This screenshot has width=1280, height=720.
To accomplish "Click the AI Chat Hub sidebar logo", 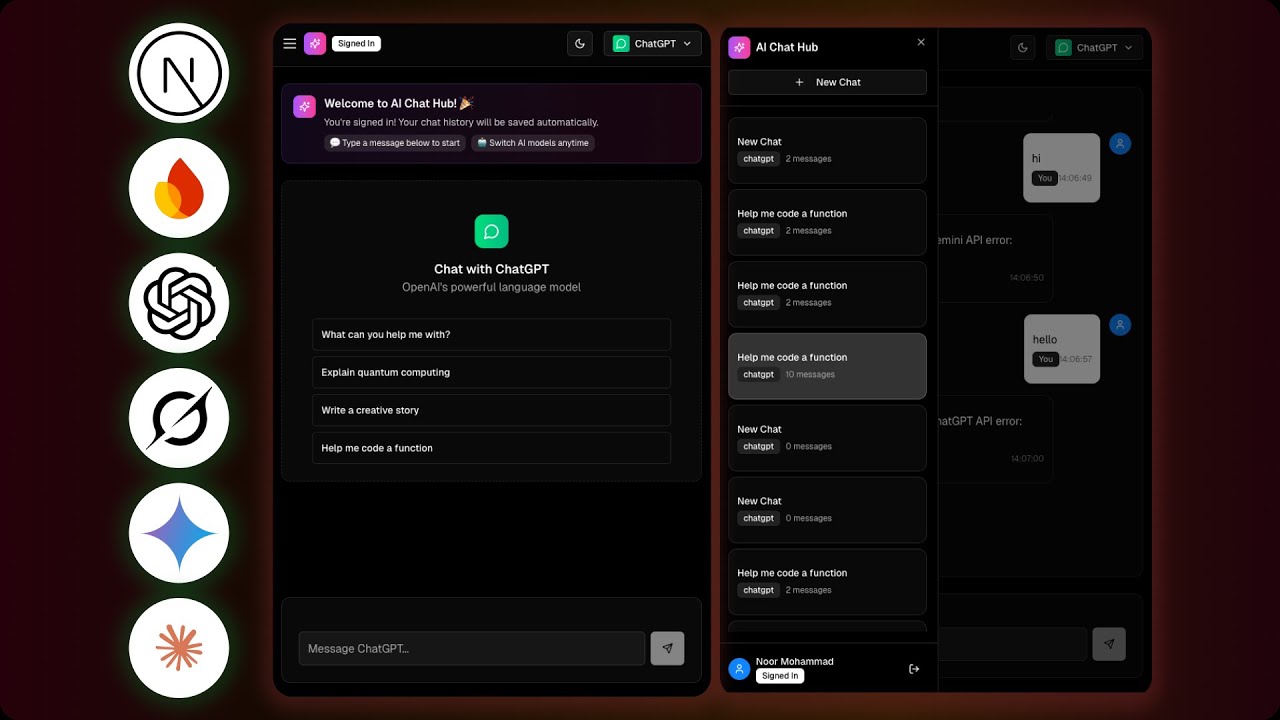I will coord(739,47).
